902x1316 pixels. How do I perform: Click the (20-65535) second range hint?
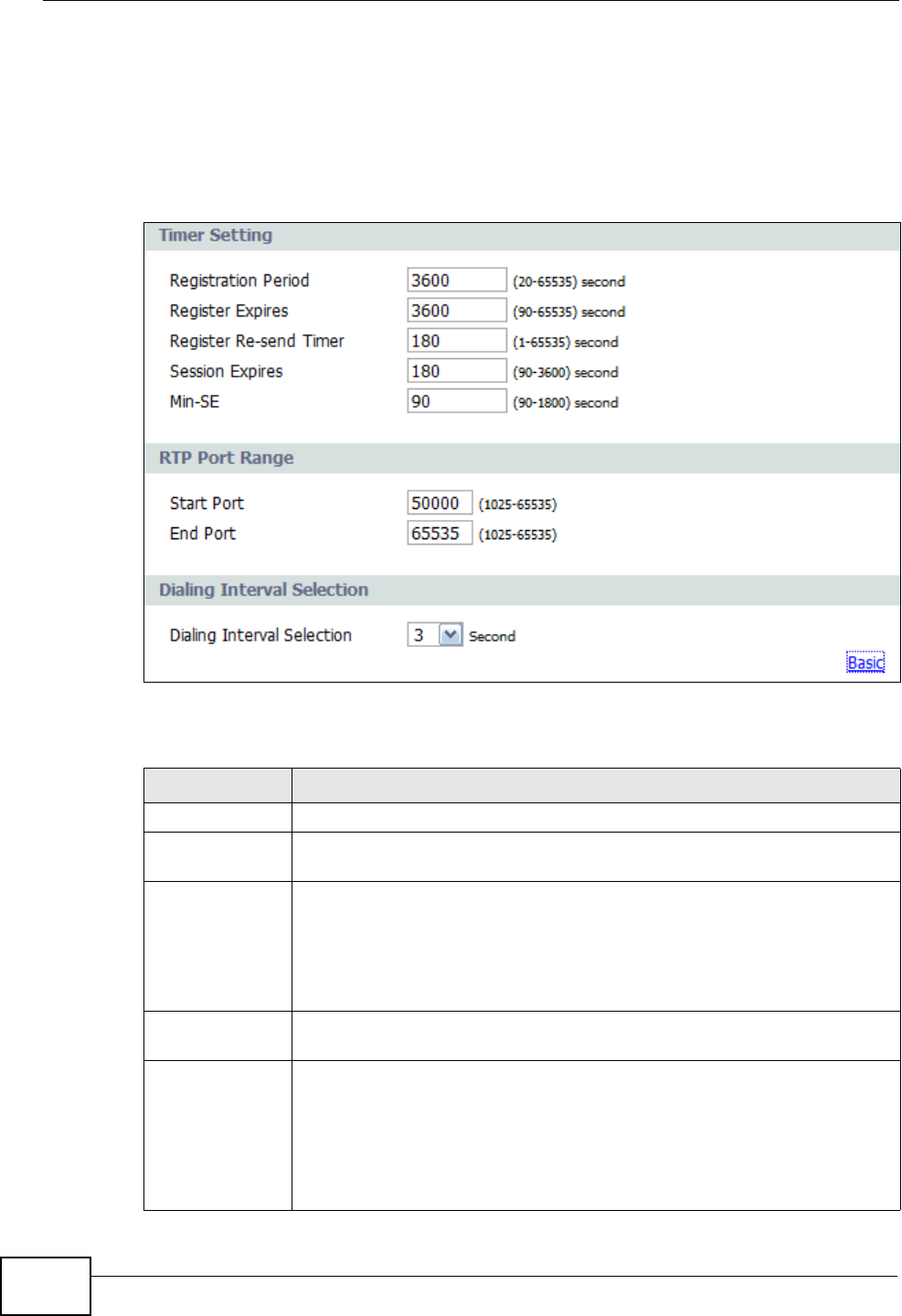pos(569,281)
